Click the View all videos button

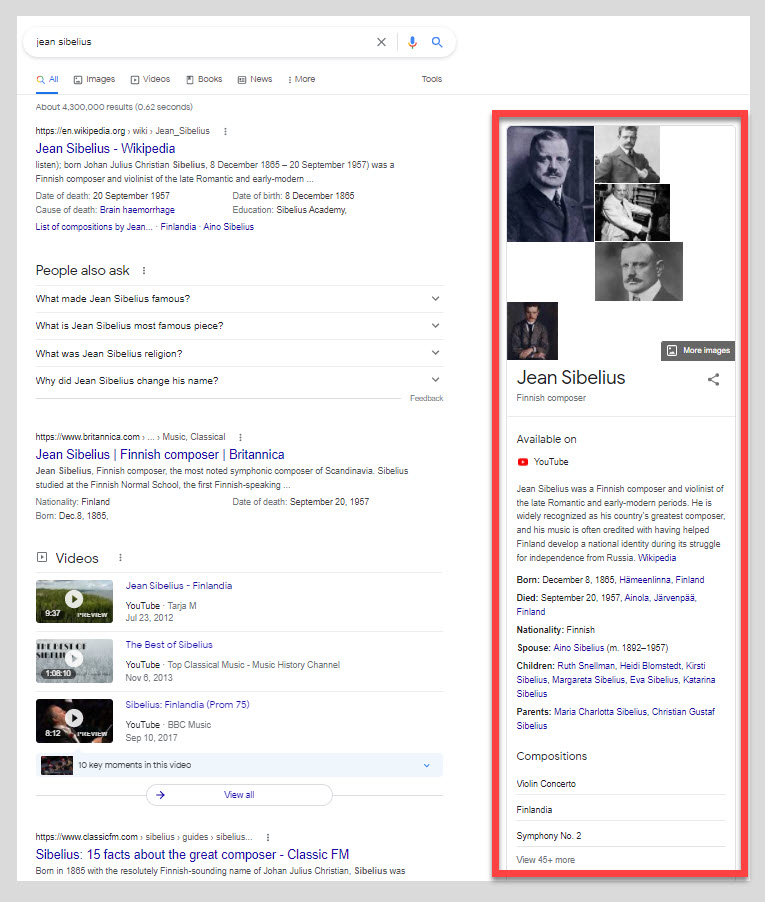[x=238, y=795]
